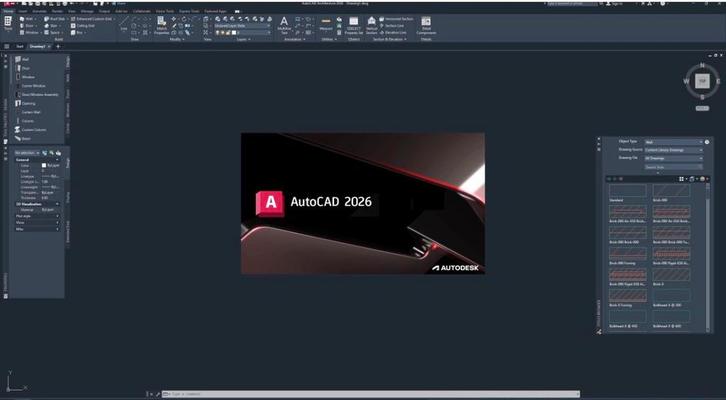Click the Multiline Text tool in Annotation panel
726x400 pixels.
(284, 24)
